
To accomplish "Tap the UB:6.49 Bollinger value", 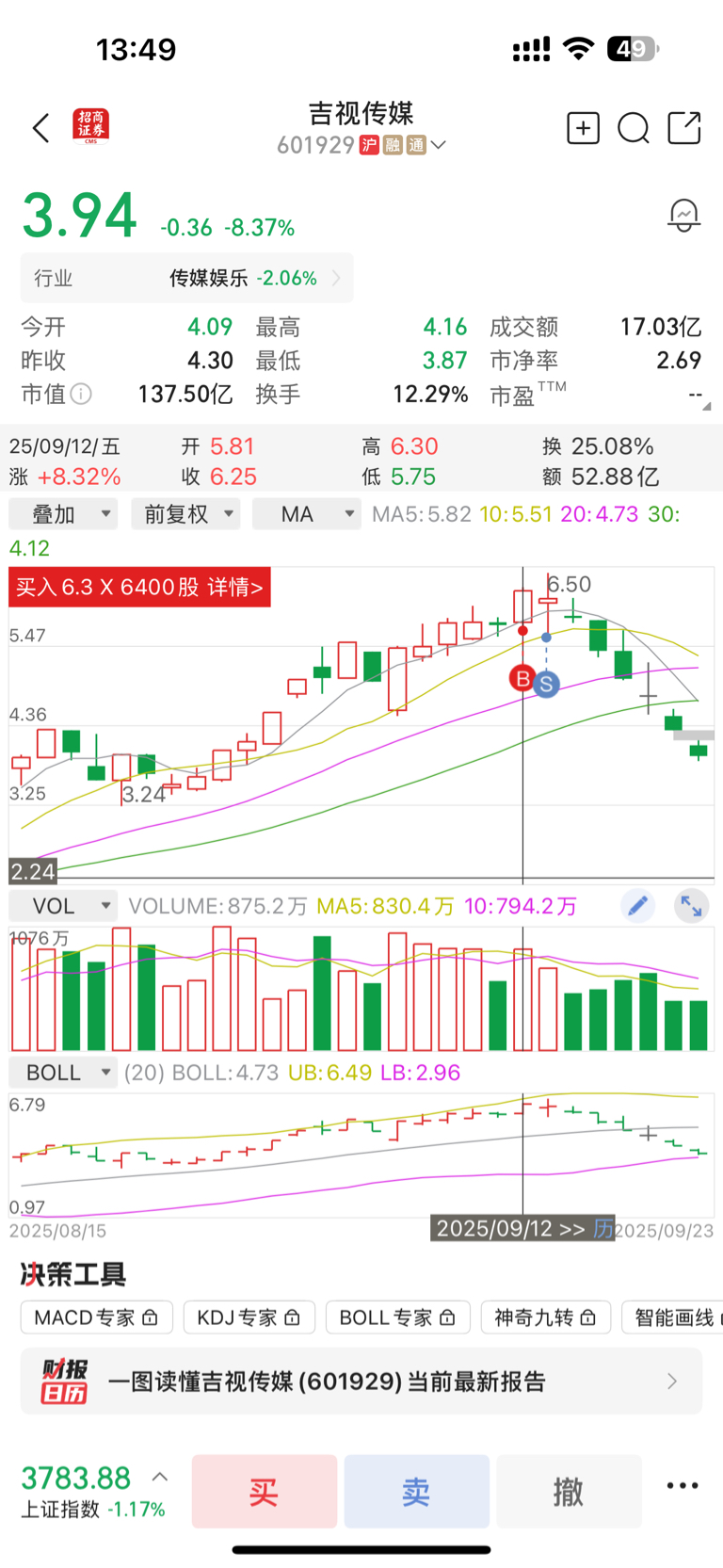I will pos(329,1073).
